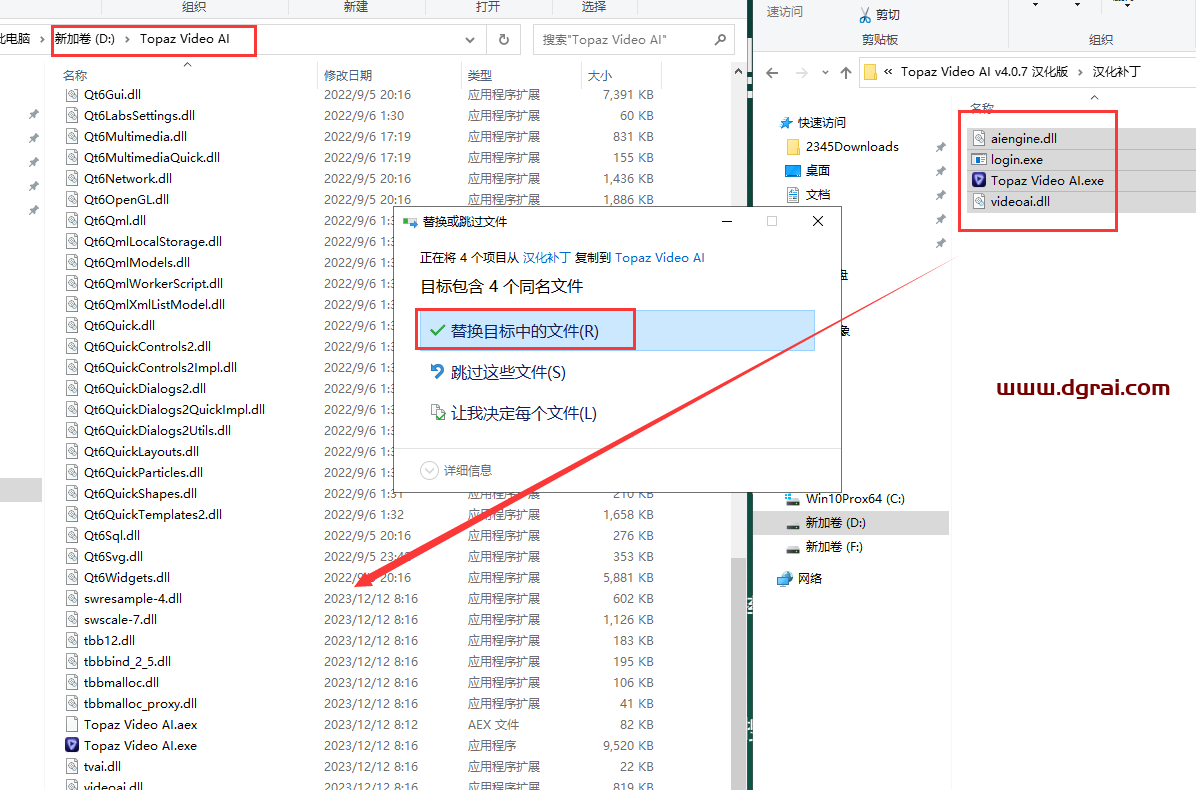The width and height of the screenshot is (1196, 790).
Task: Select Qt6Sql.dll file icon
Action: click(x=72, y=535)
